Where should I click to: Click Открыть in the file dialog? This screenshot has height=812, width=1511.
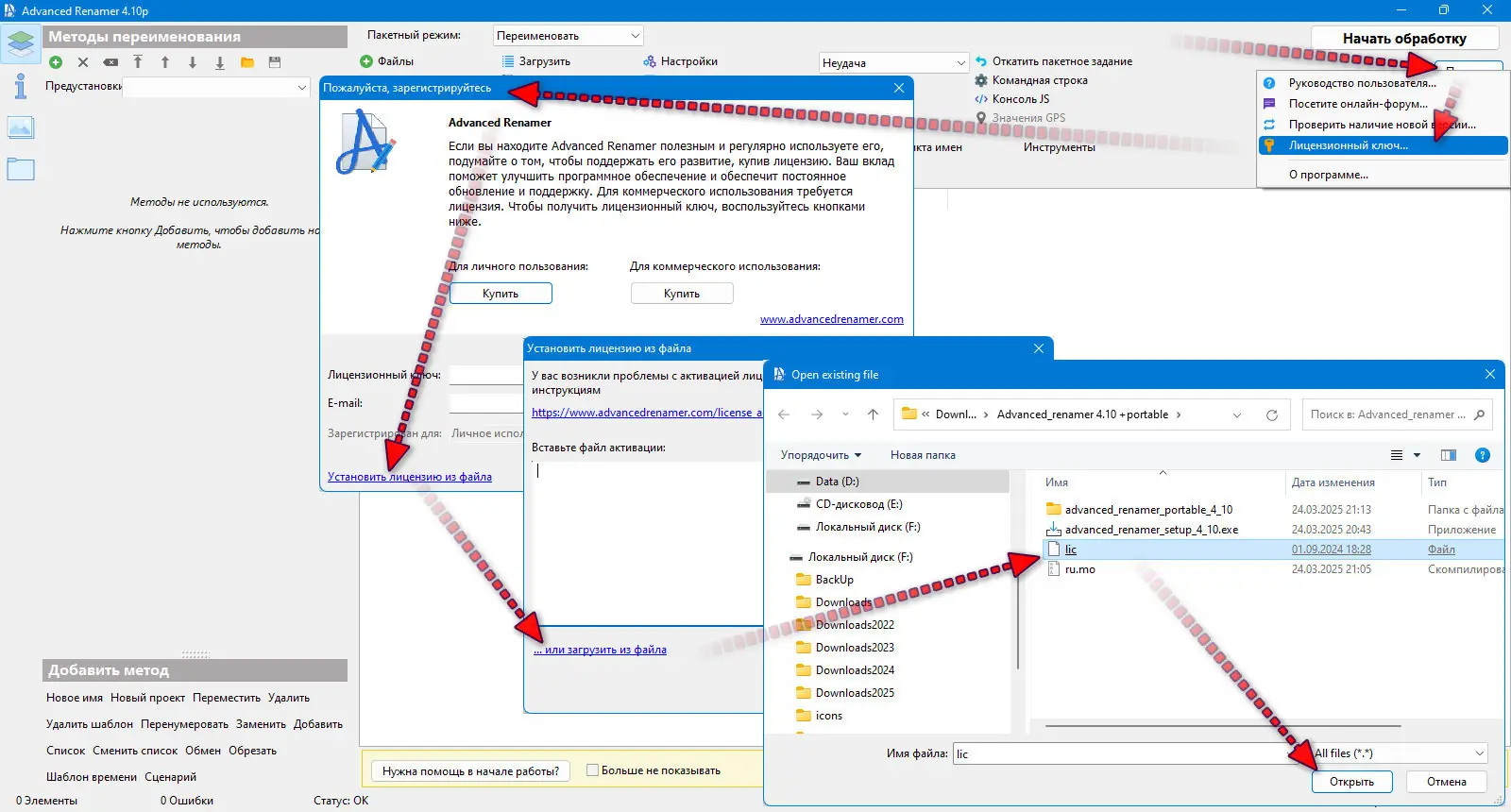(x=1351, y=782)
